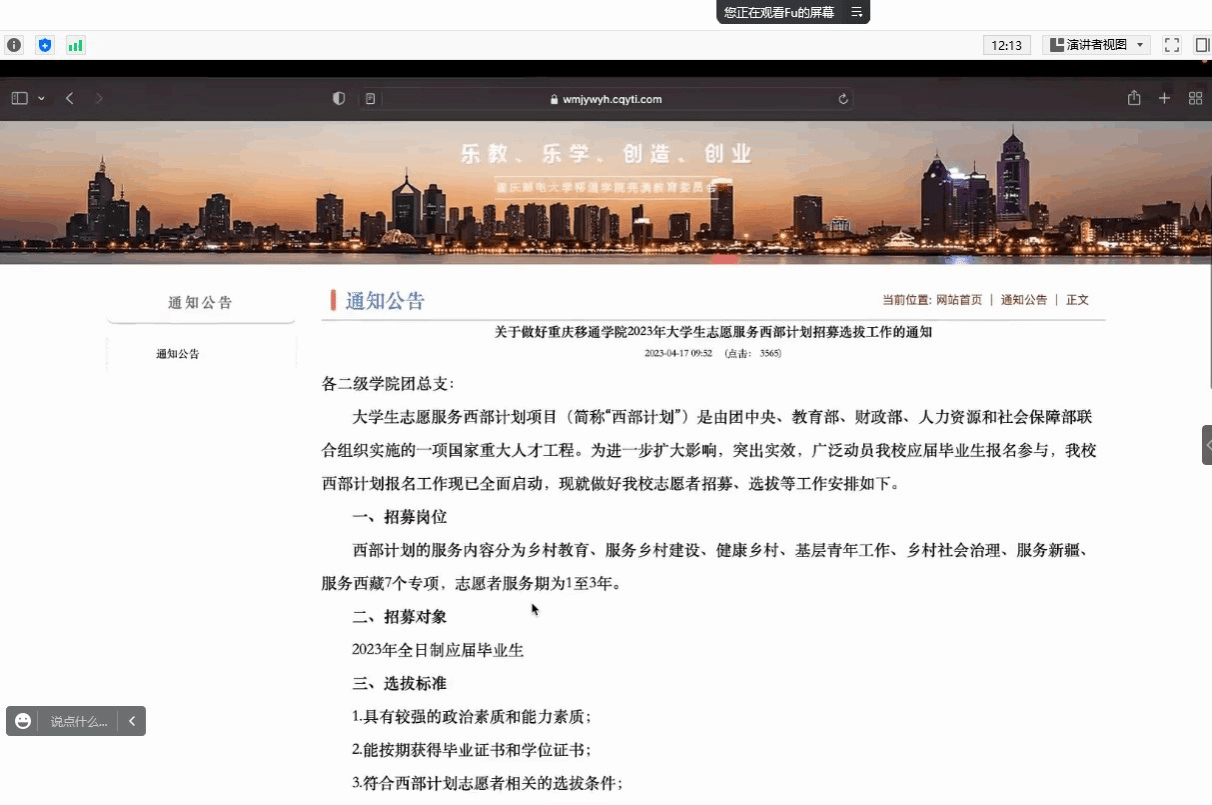Enter full screen with the expand icon
Viewport: 1212px width, 805px height.
[x=1173, y=45]
